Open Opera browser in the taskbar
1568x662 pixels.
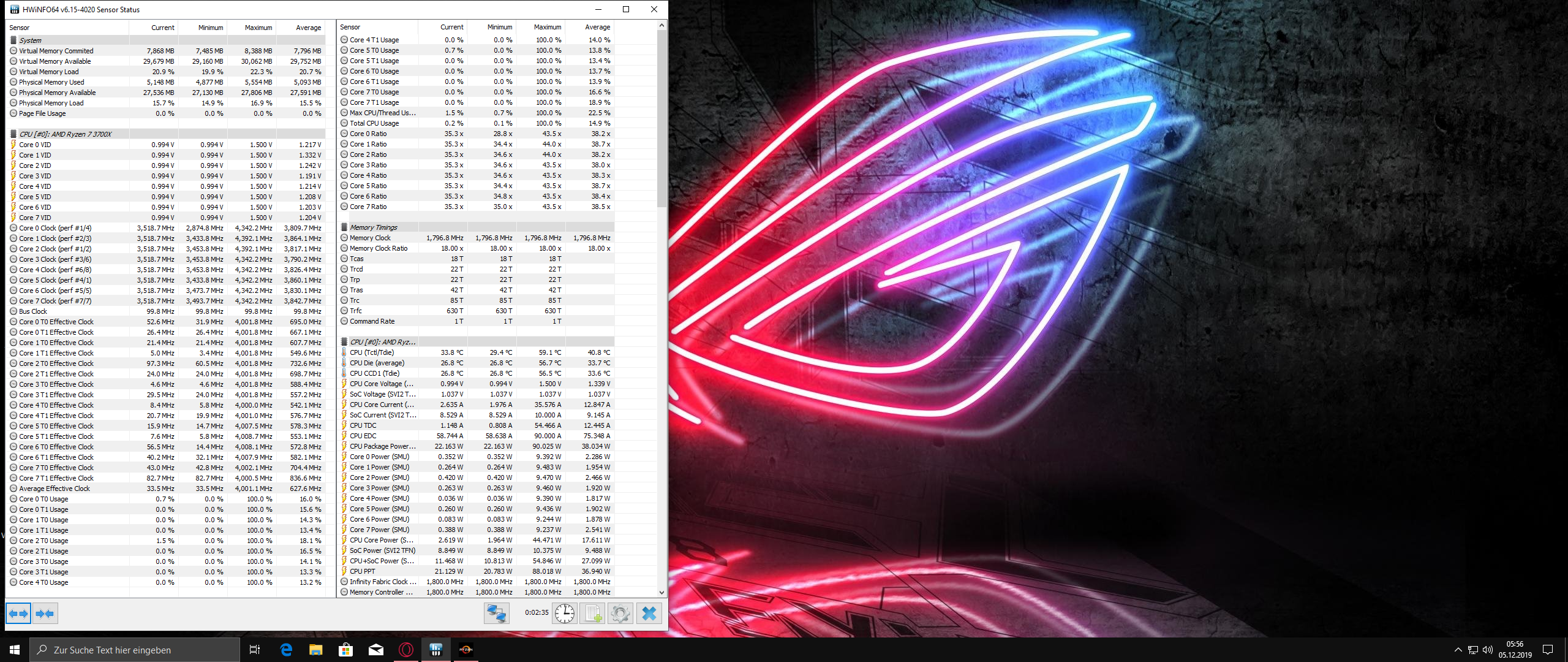[x=406, y=650]
